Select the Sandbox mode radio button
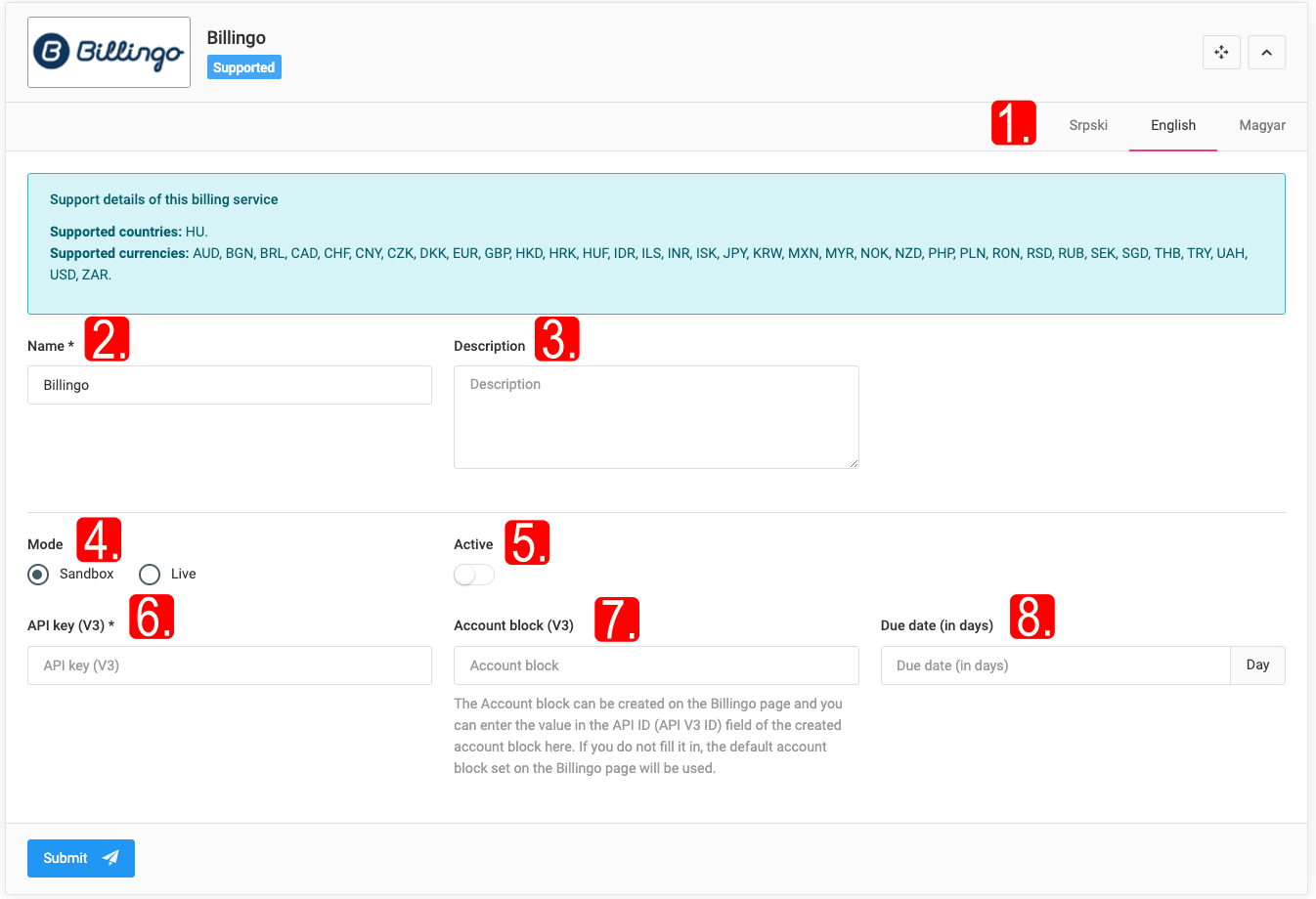The image size is (1316, 899). 38,575
